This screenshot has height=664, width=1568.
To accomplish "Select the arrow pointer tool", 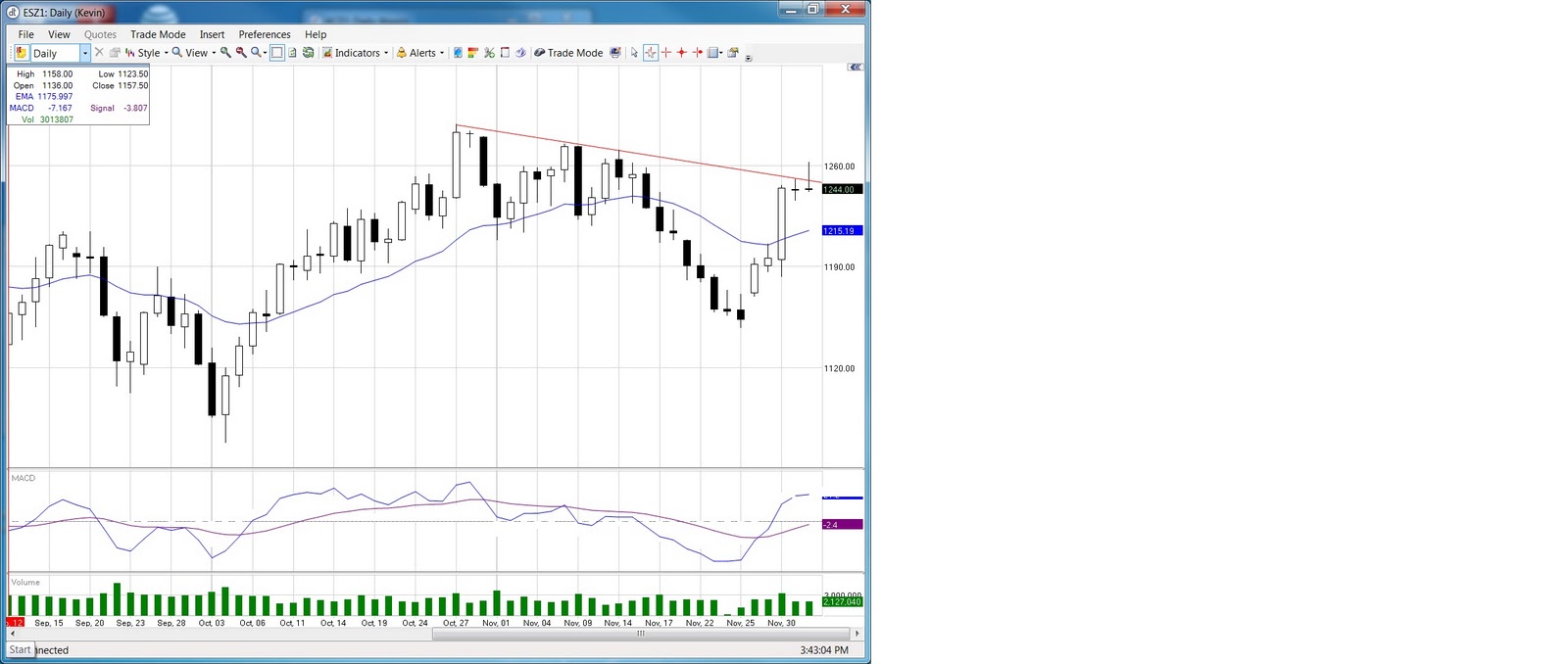I will 634,53.
